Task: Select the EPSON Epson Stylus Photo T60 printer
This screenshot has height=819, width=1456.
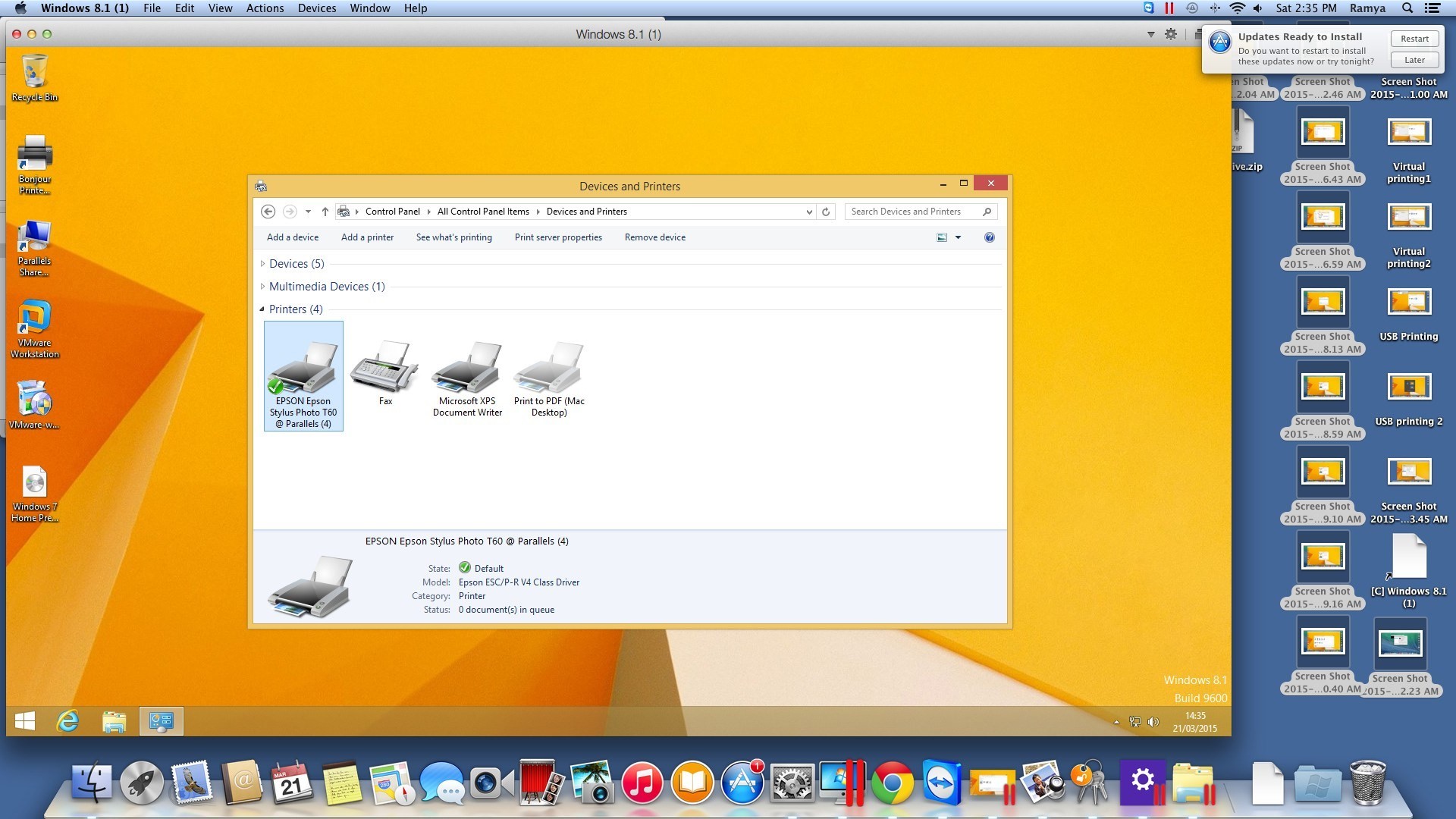Action: pyautogui.click(x=303, y=376)
